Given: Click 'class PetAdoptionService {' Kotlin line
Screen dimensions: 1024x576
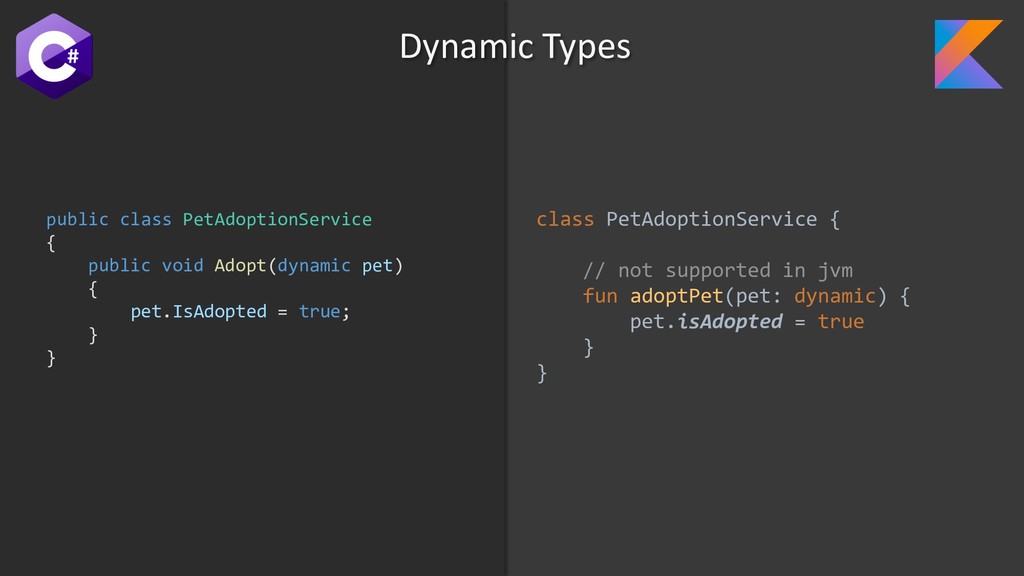Looking at the screenshot, I should (x=688, y=219).
